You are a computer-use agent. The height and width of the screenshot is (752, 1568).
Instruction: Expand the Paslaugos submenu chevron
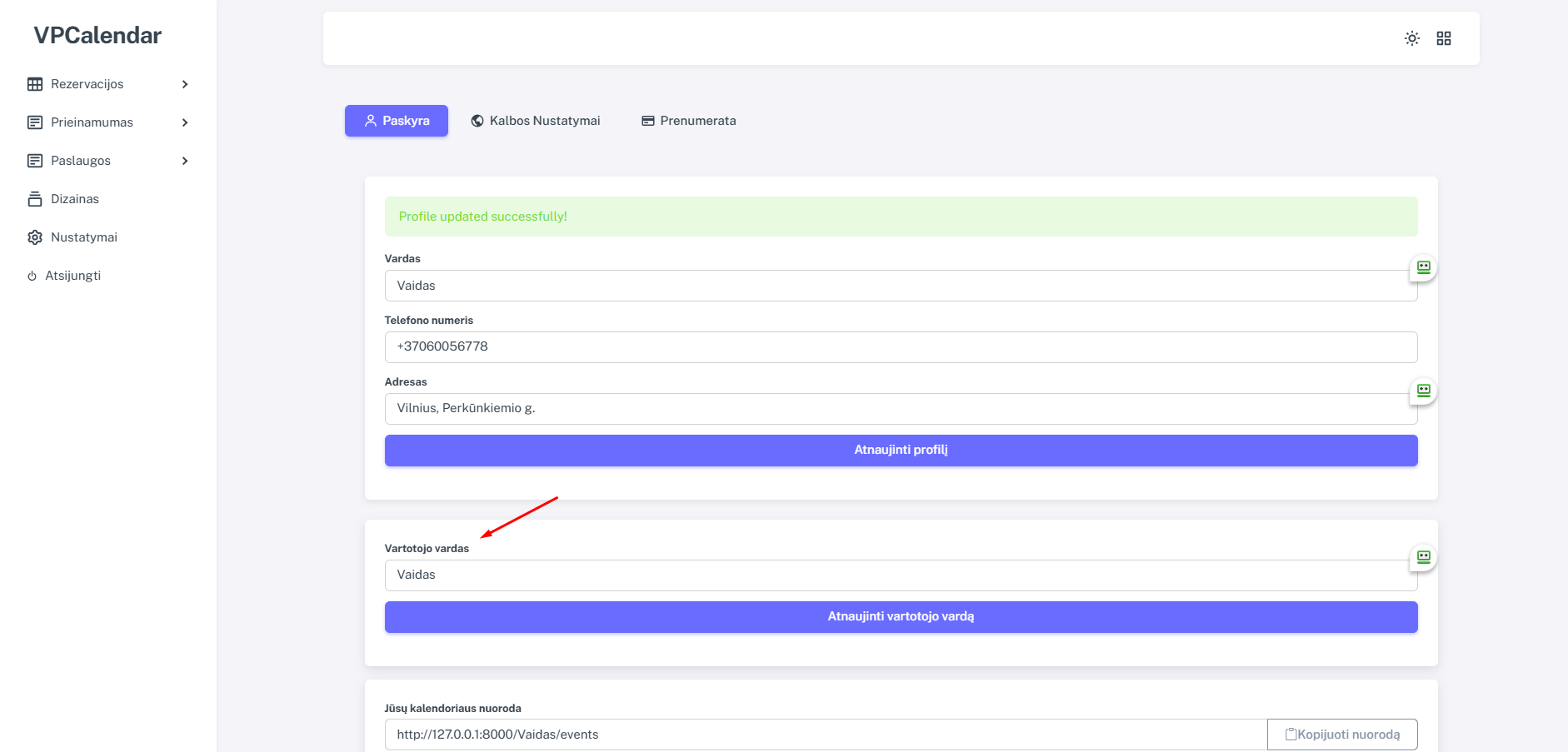click(185, 161)
